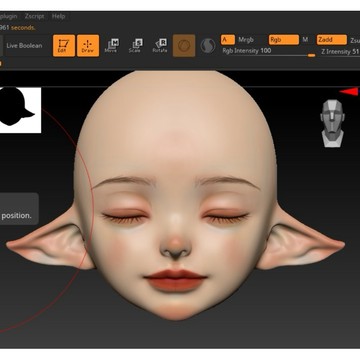Switch to the Move tool

click(x=112, y=46)
